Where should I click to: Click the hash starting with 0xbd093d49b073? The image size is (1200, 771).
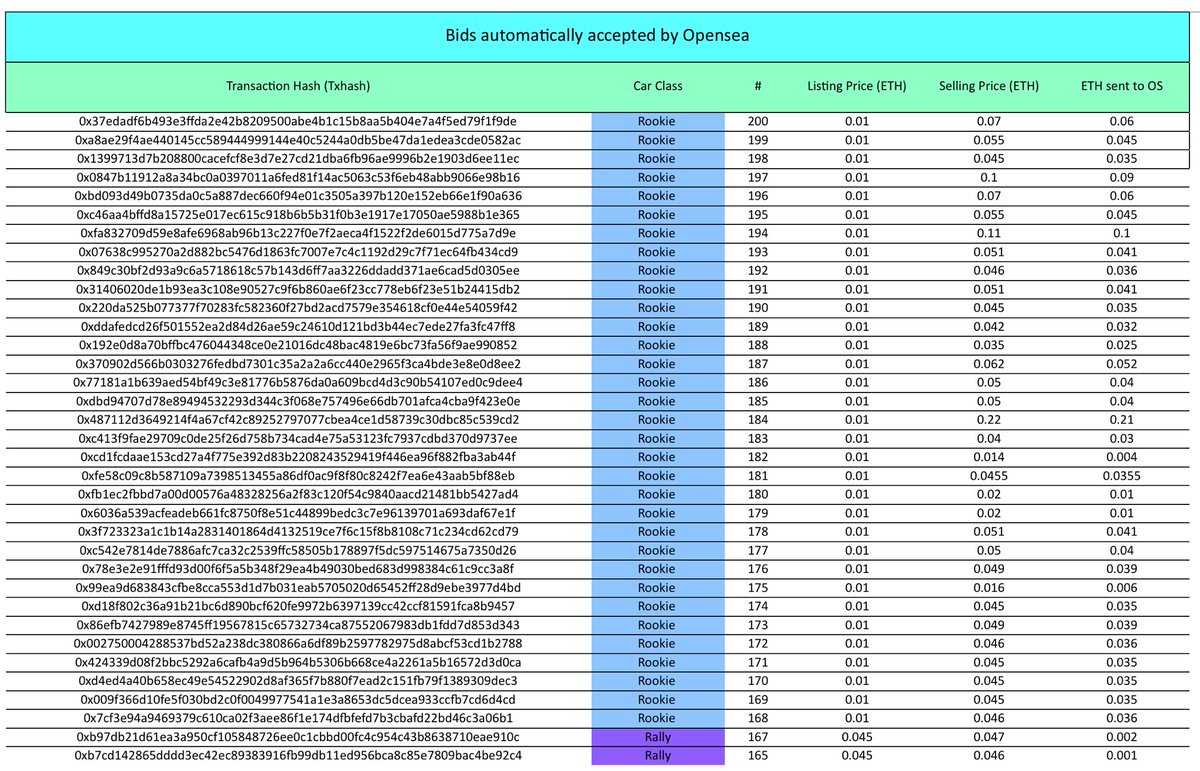[298, 196]
